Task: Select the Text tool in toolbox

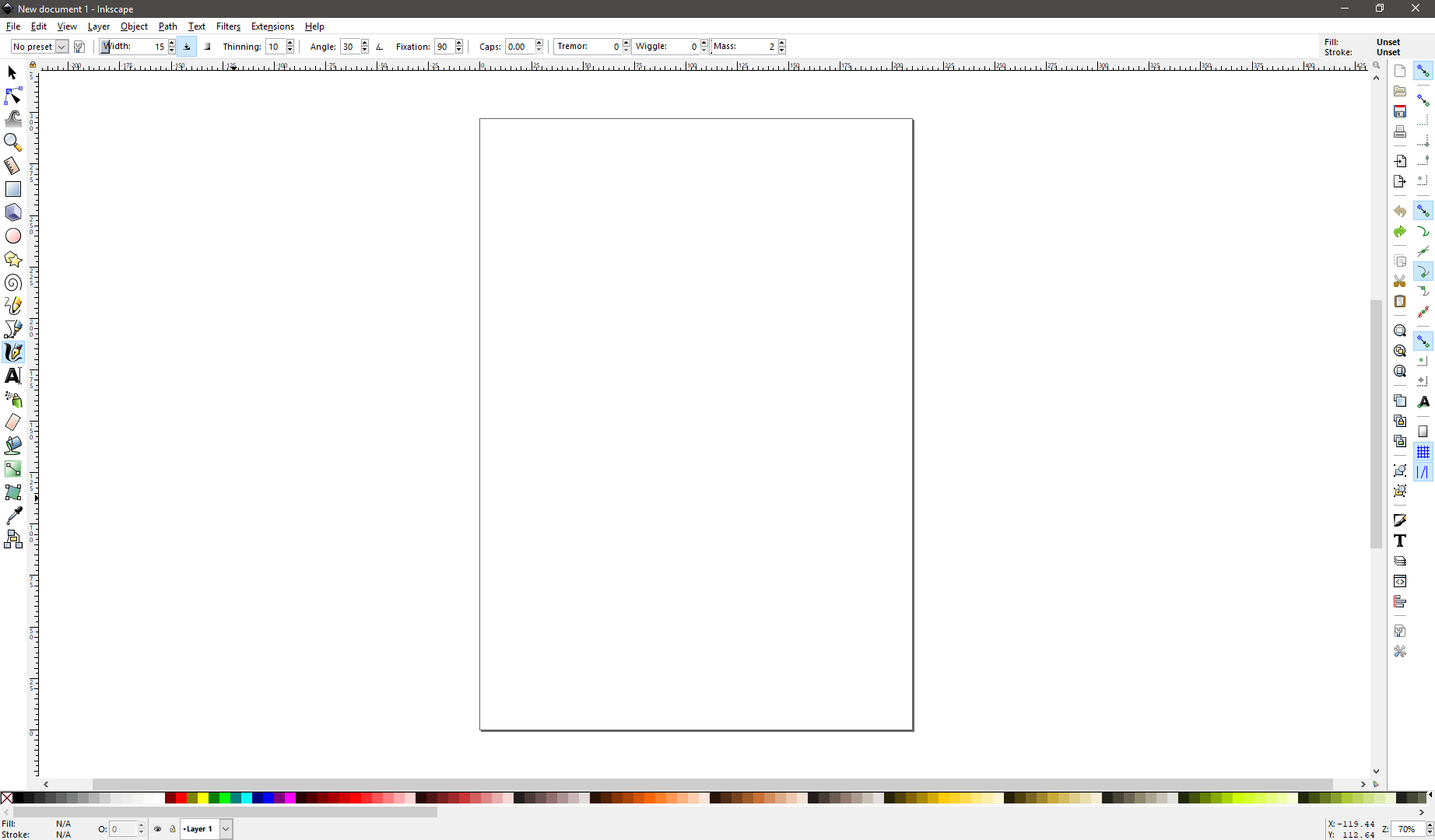Action: (x=13, y=376)
